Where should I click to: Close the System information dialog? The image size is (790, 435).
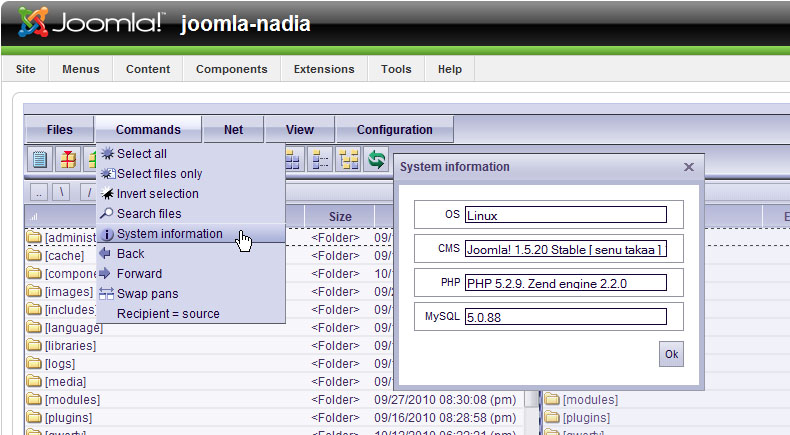pyautogui.click(x=689, y=167)
